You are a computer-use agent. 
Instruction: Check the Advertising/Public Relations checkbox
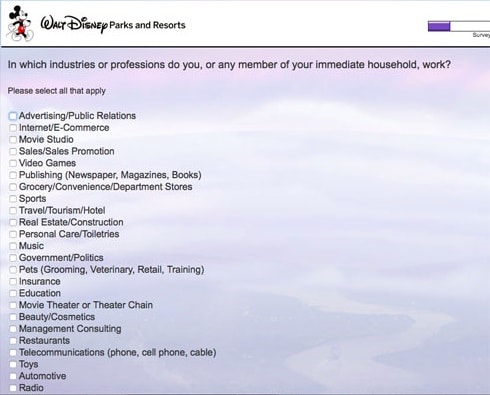tap(13, 116)
